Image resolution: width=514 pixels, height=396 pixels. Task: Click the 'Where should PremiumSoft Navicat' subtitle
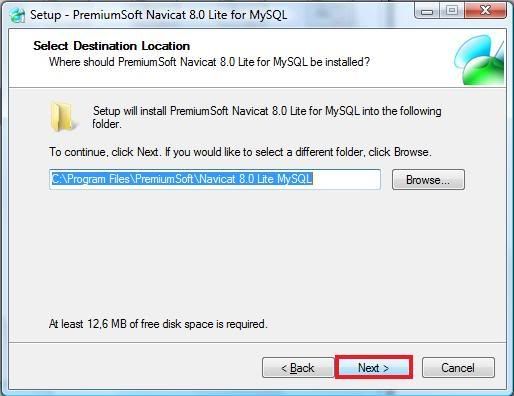pyautogui.click(x=209, y=62)
